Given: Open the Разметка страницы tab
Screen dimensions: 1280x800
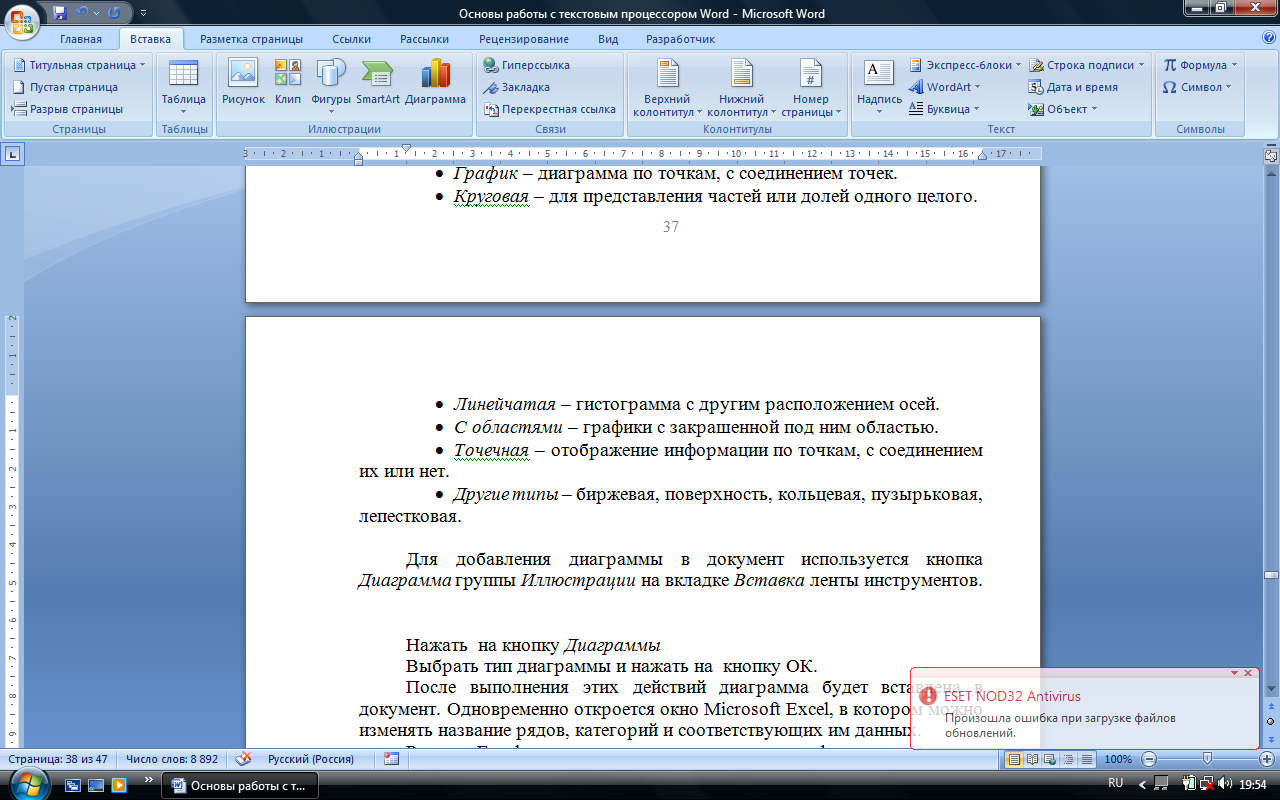Looking at the screenshot, I should tap(251, 39).
